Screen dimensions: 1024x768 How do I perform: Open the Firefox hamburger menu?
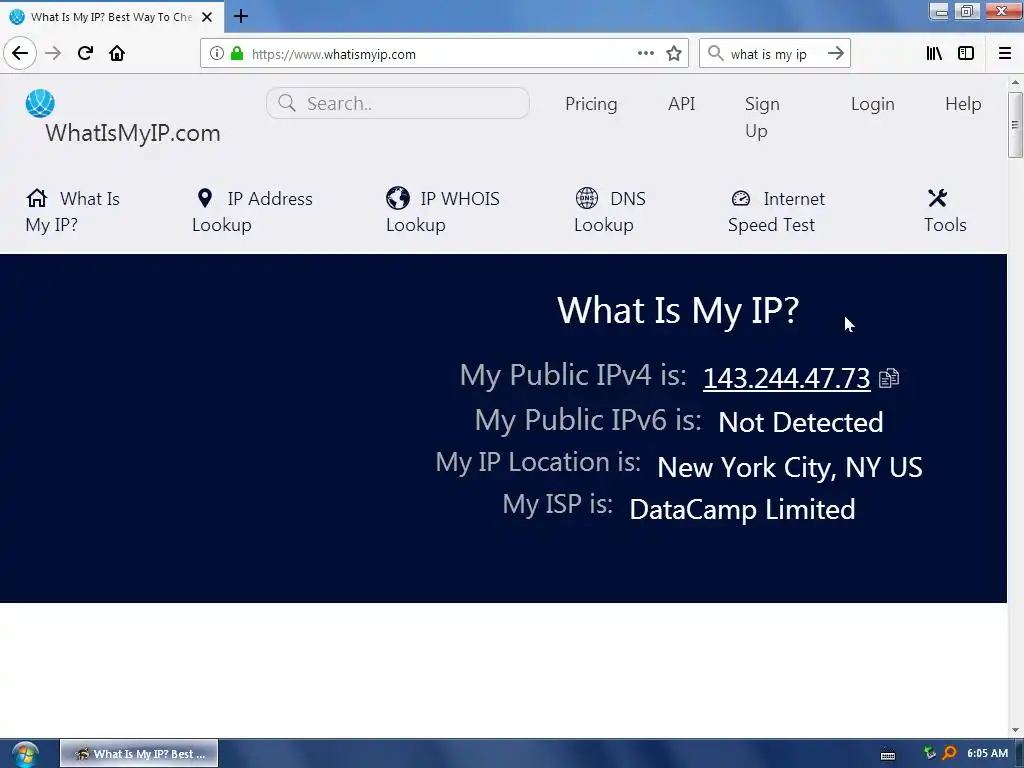click(1005, 54)
